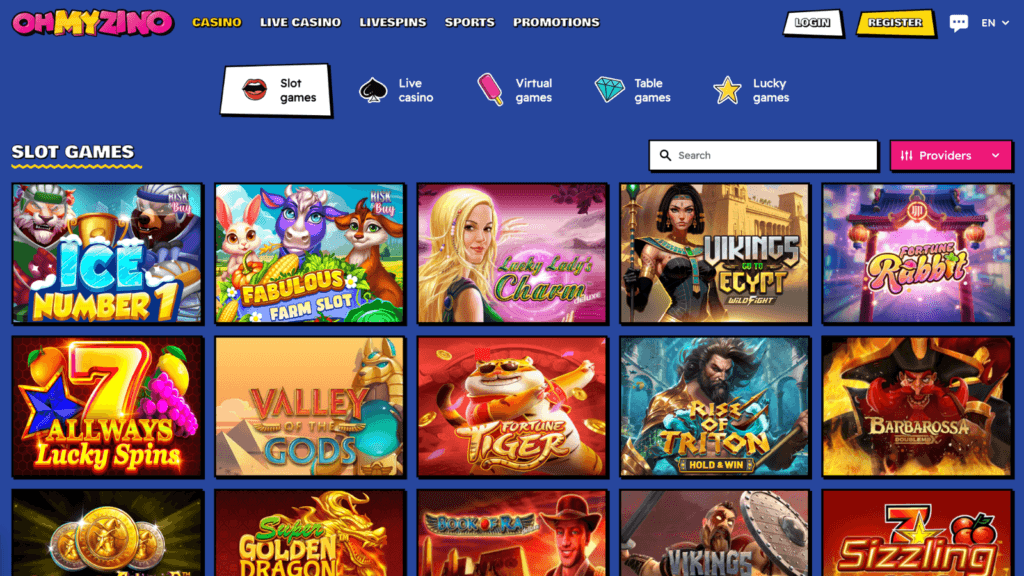This screenshot has height=576, width=1024.
Task: Click the red lips Slot games icon
Action: 254,89
